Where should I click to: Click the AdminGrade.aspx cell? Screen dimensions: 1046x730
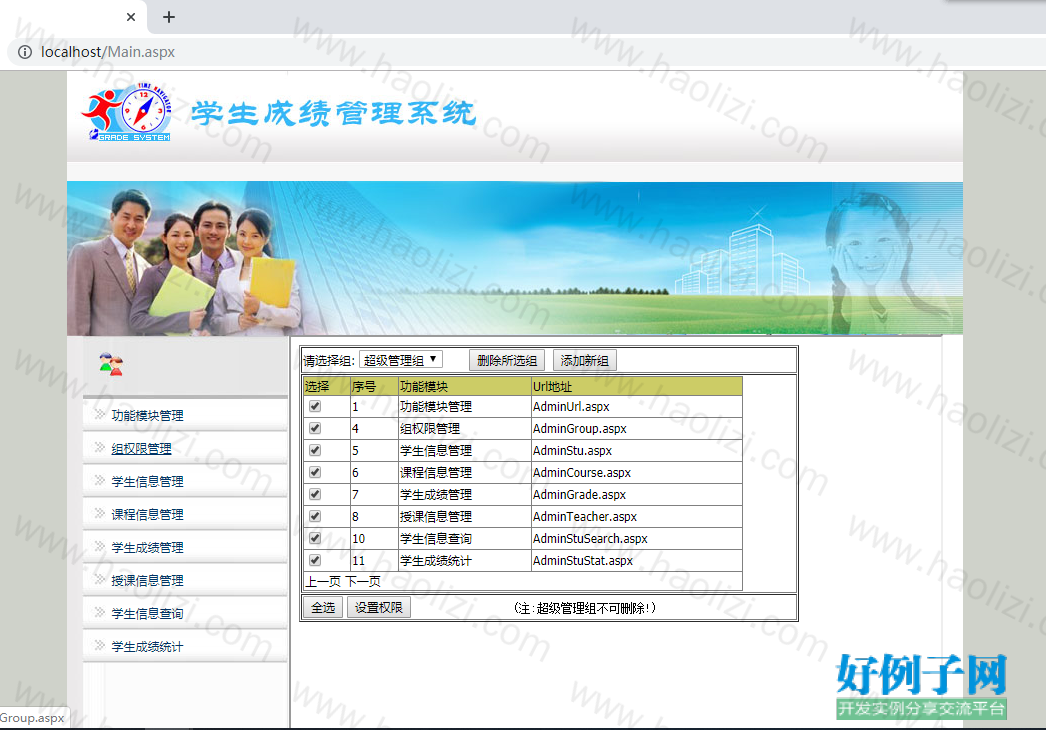click(x=636, y=494)
